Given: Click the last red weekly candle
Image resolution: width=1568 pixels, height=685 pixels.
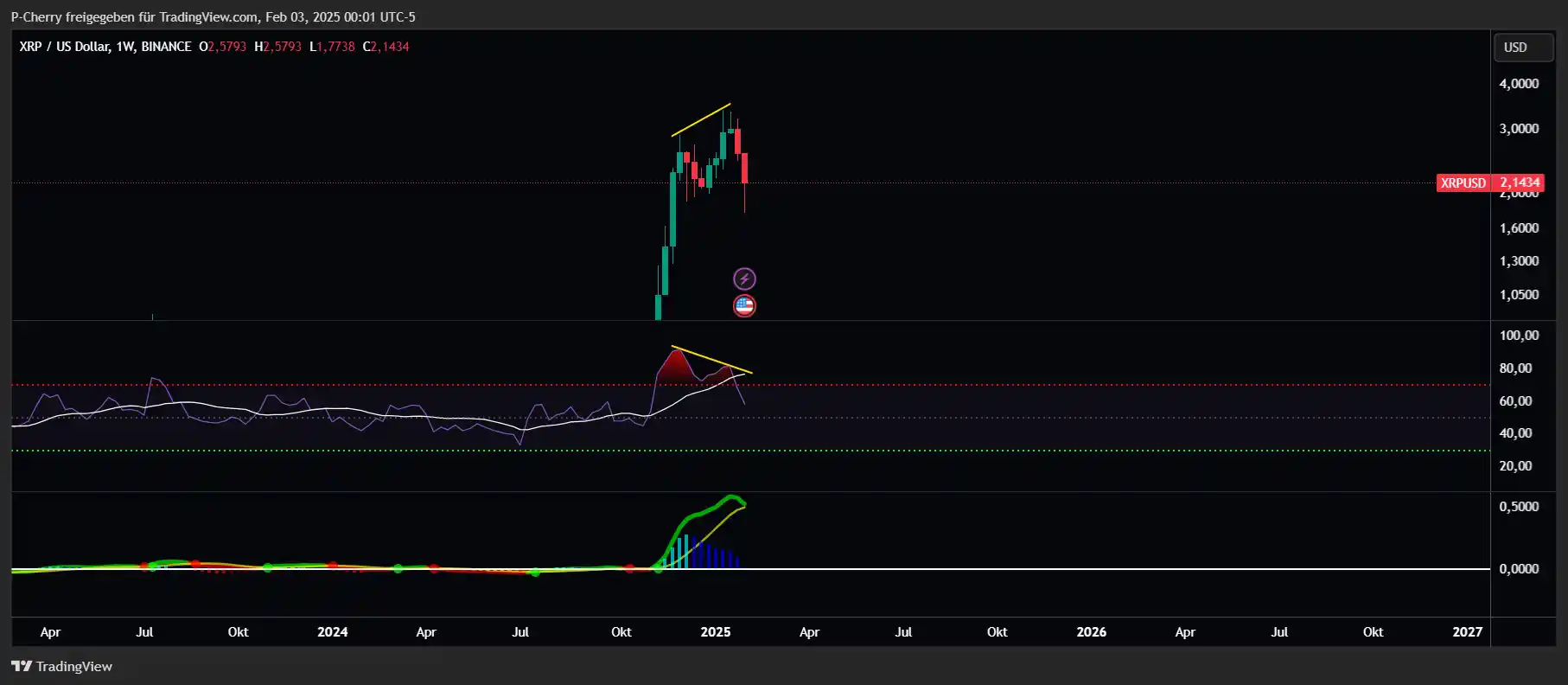Looking at the screenshot, I should pyautogui.click(x=745, y=169).
